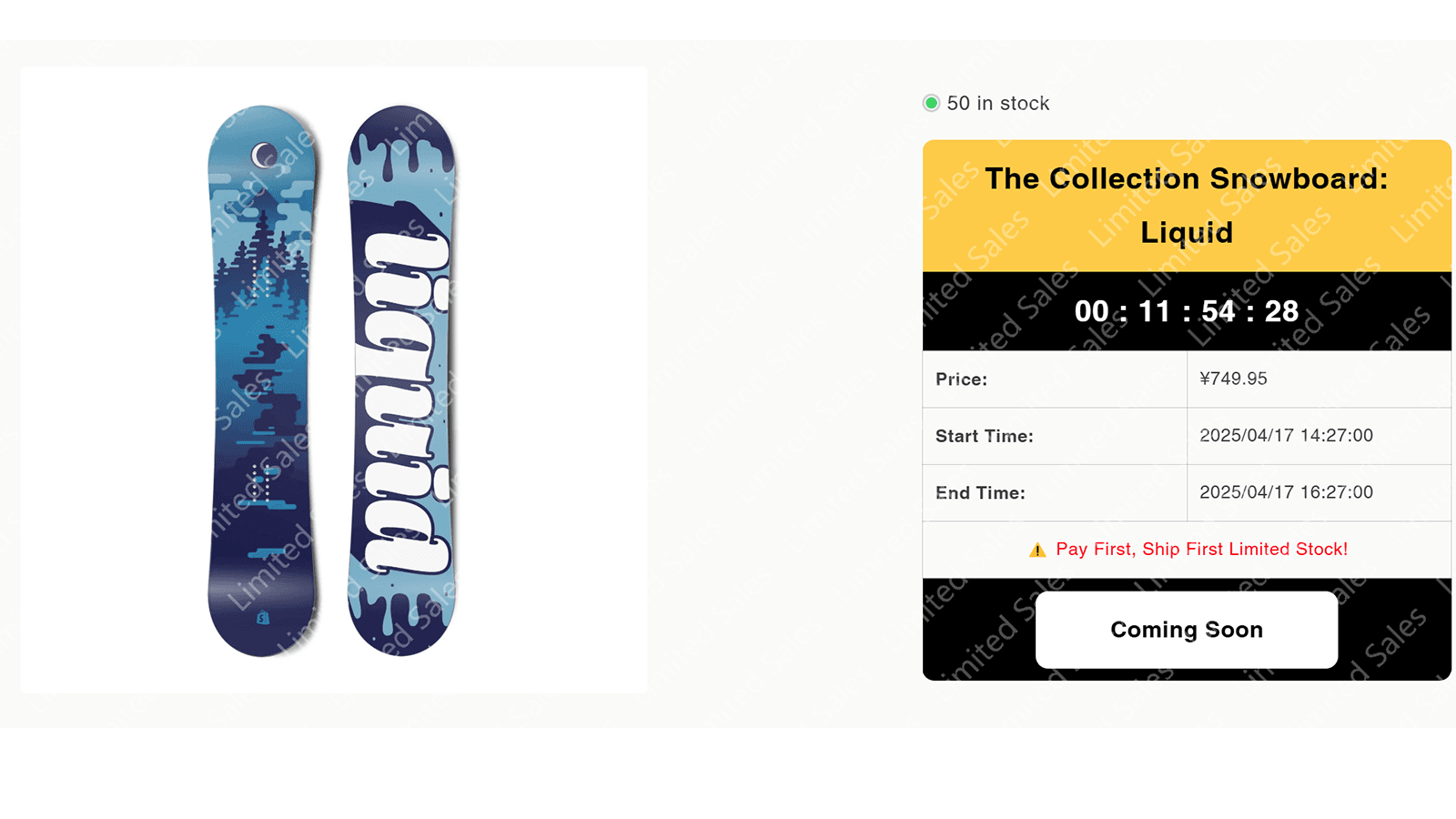Select the start time value 2025/04/17 14:27:00

[x=1286, y=435]
